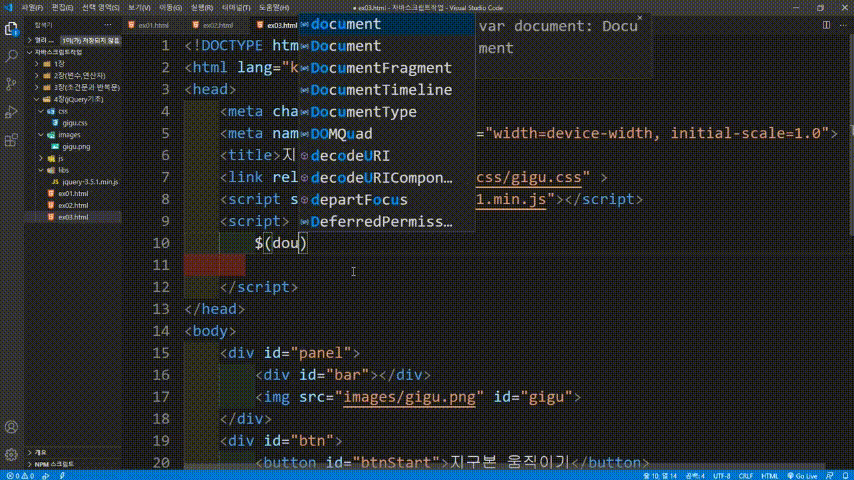This screenshot has width=854, height=480.
Task: Collapse the 자바스크립트작업 workspace root
Action: click(73, 52)
